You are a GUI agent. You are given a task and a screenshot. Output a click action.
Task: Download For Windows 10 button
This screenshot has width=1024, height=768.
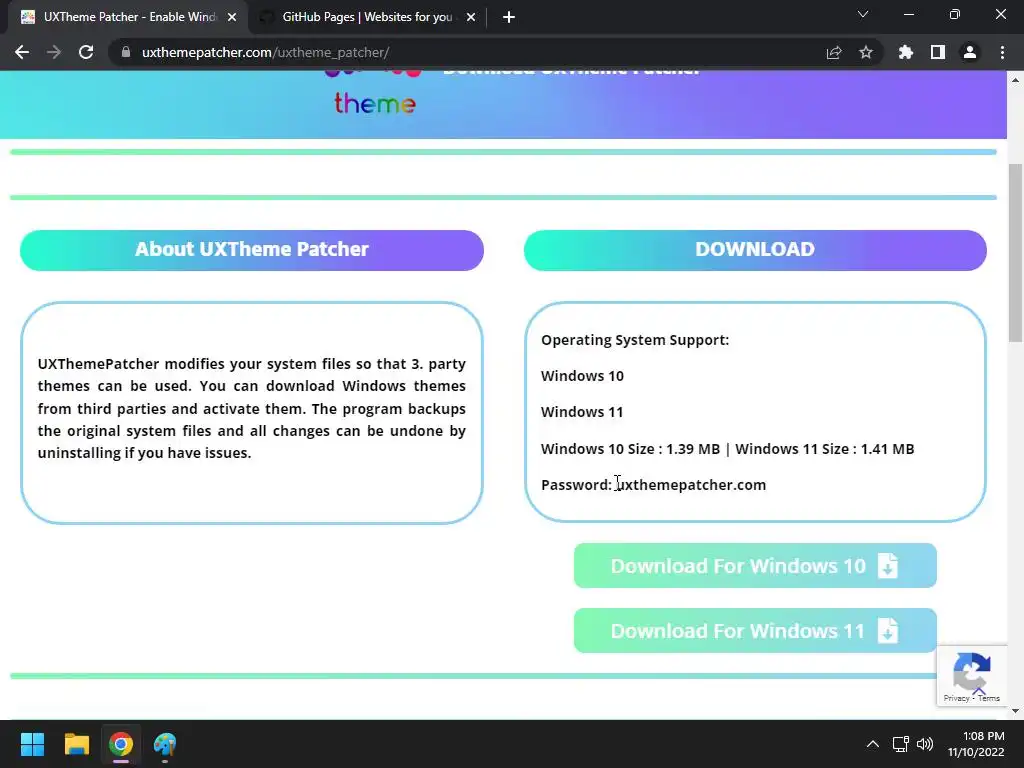click(755, 566)
